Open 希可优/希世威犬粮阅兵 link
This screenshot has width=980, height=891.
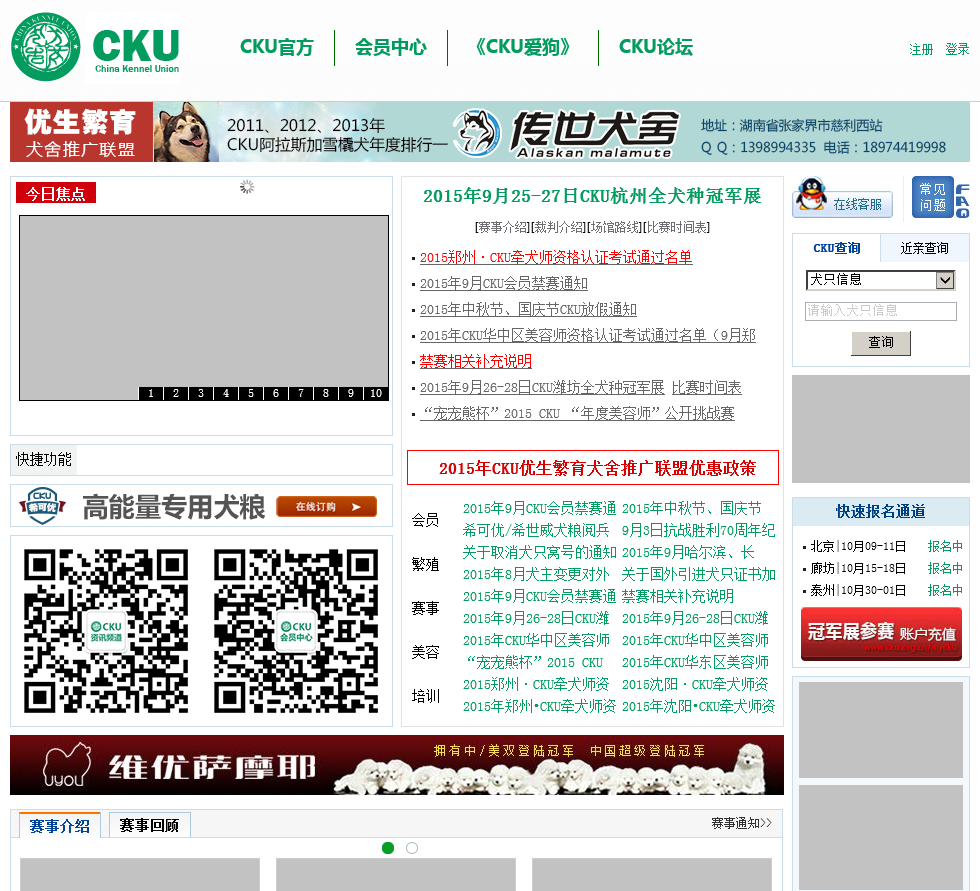(x=536, y=530)
